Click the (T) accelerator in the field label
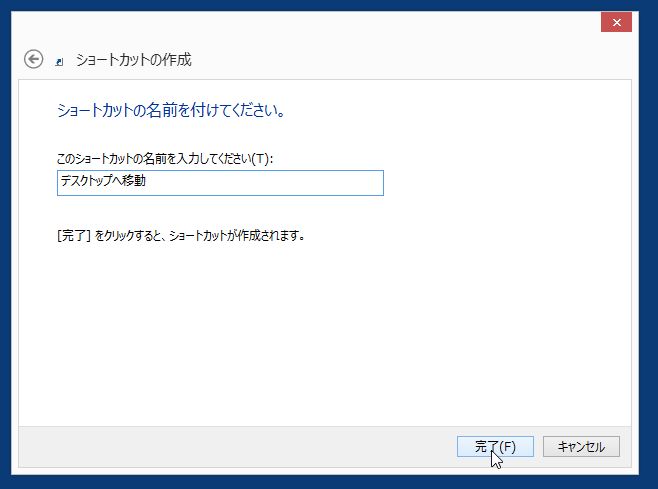The image size is (658, 489). pyautogui.click(x=260, y=159)
